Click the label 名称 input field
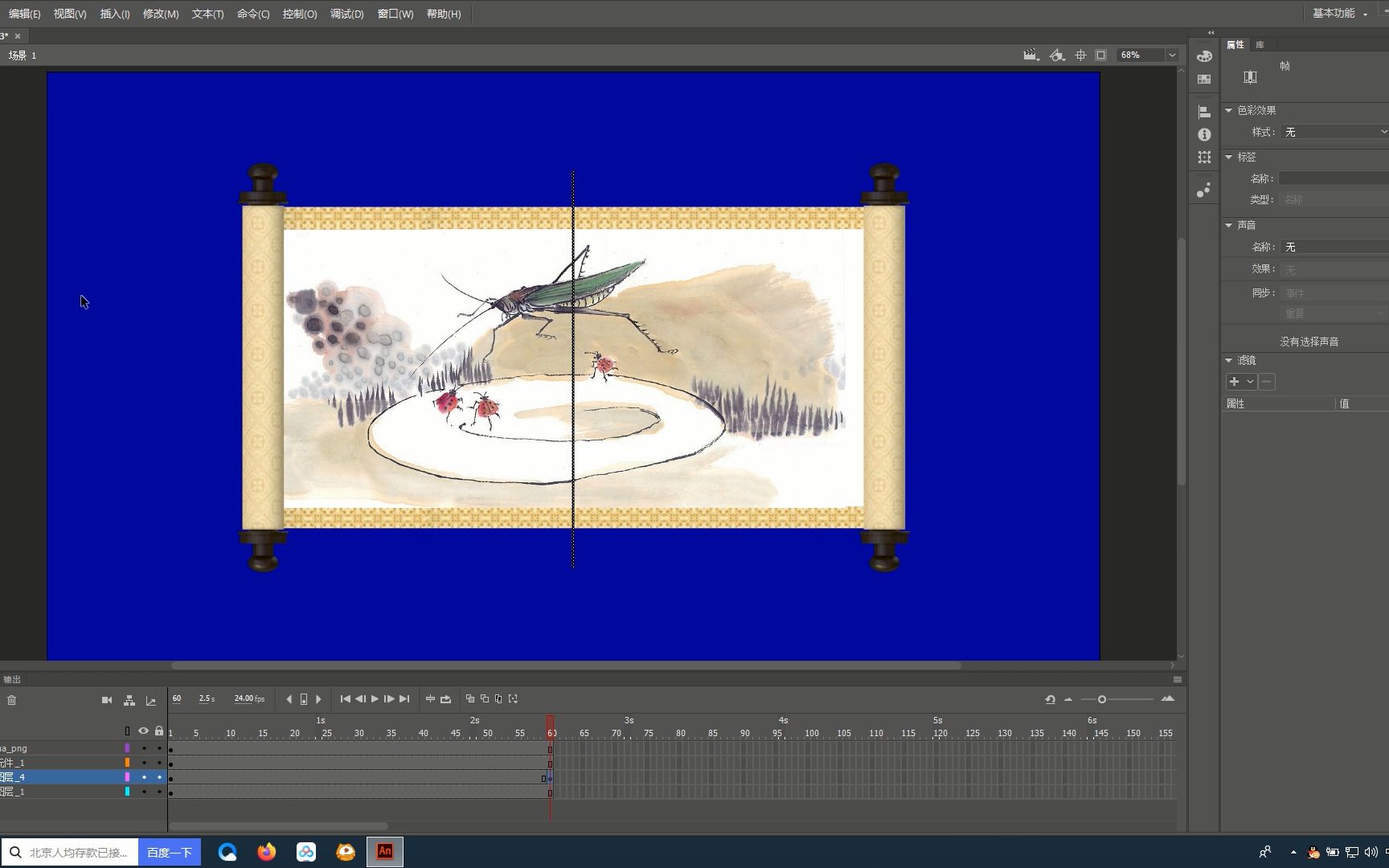Image resolution: width=1389 pixels, height=868 pixels. coord(1334,178)
